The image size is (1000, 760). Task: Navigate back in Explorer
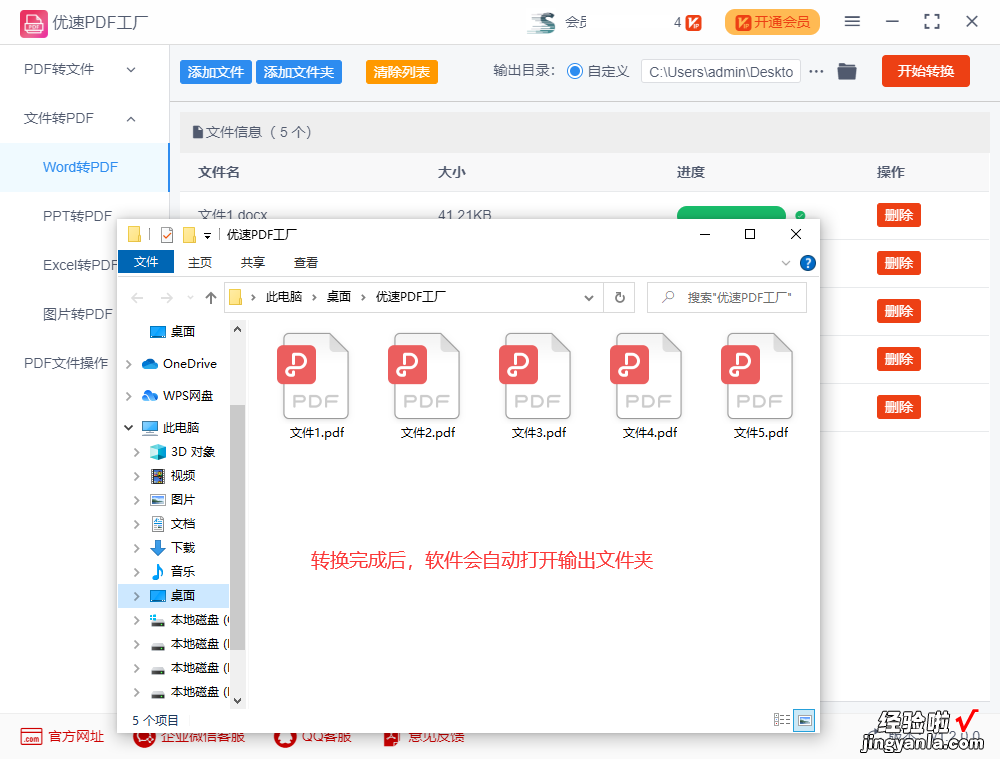click(137, 297)
